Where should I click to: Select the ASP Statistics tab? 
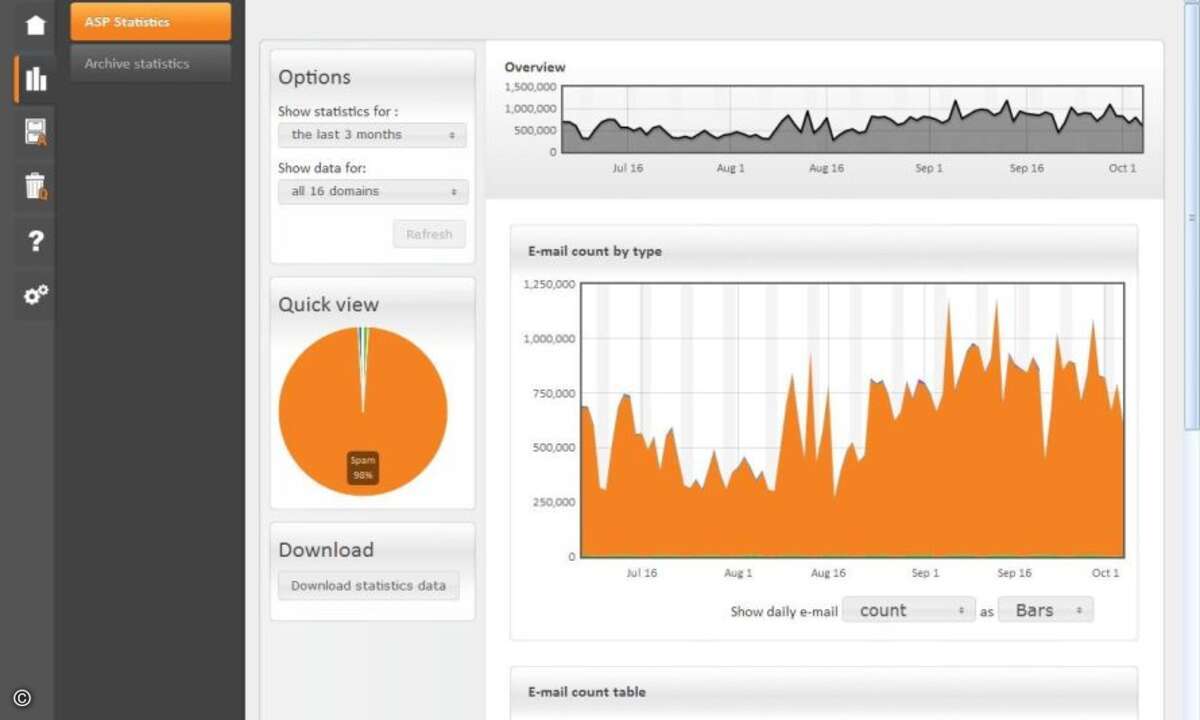click(150, 22)
